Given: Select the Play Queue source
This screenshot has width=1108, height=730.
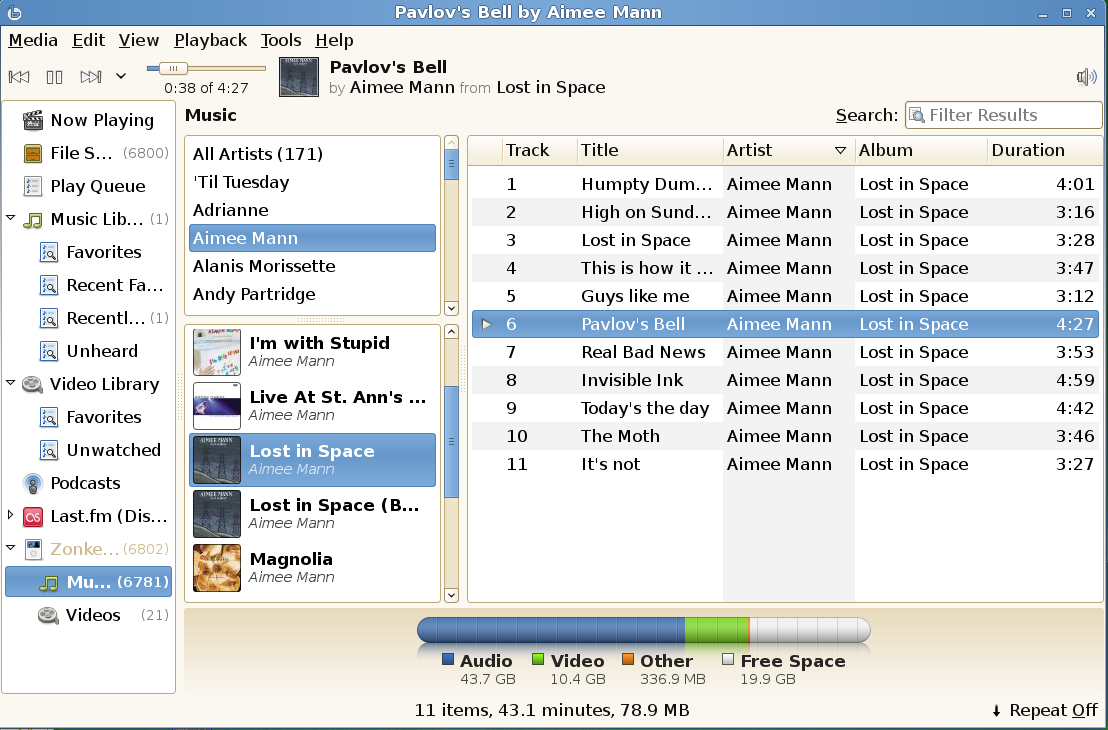Looking at the screenshot, I should coord(97,186).
